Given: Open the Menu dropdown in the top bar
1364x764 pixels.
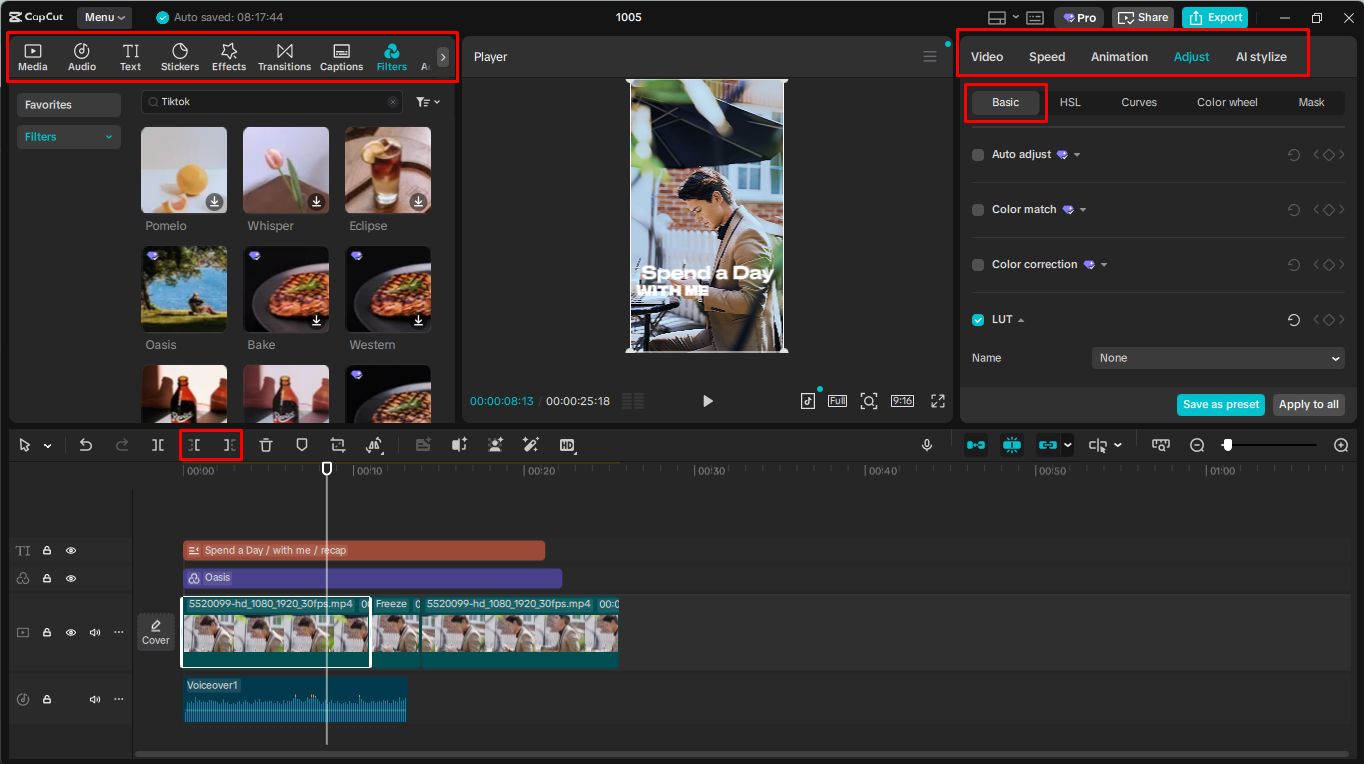Looking at the screenshot, I should (104, 17).
